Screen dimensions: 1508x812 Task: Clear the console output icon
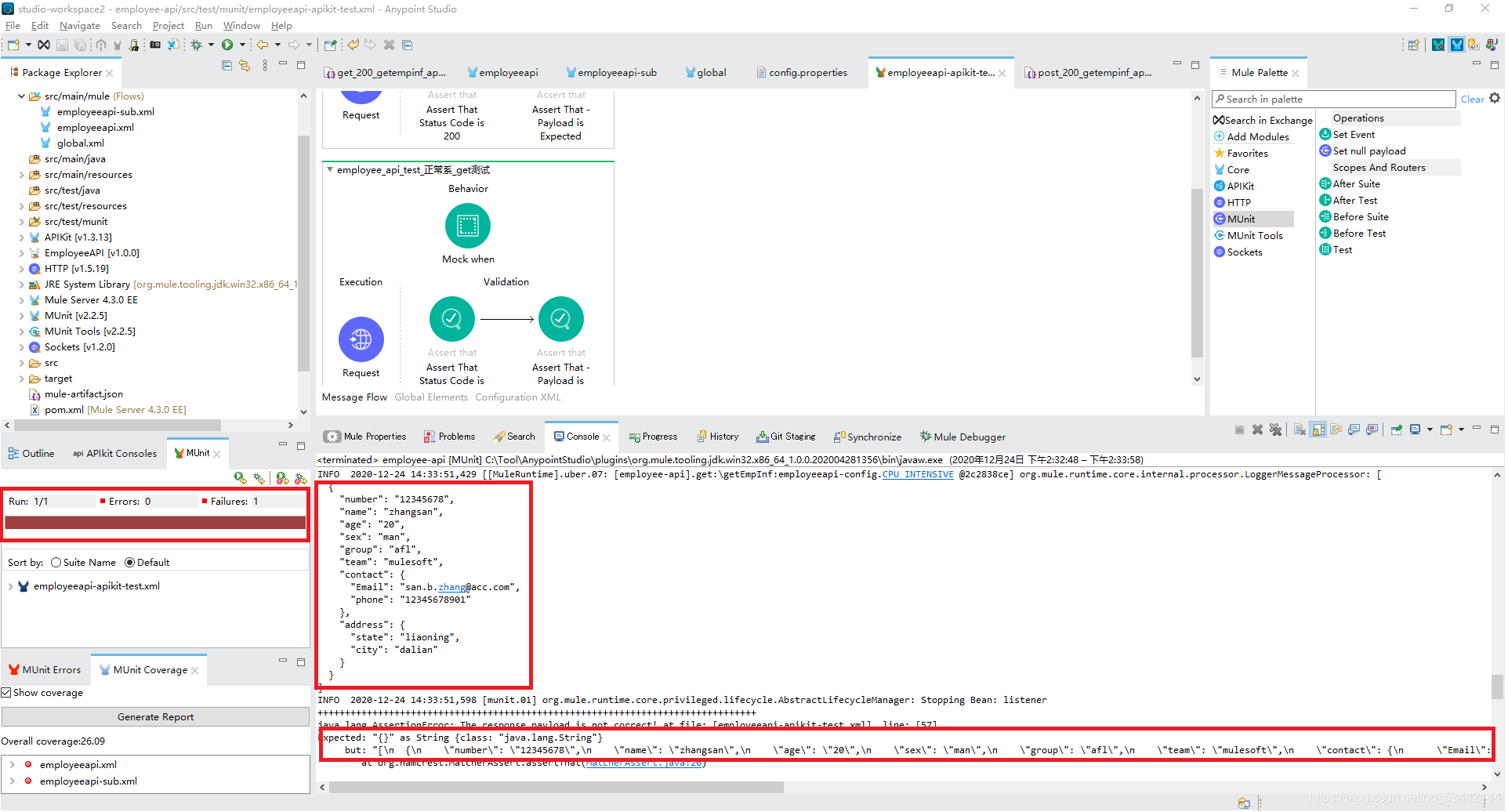(x=1300, y=430)
